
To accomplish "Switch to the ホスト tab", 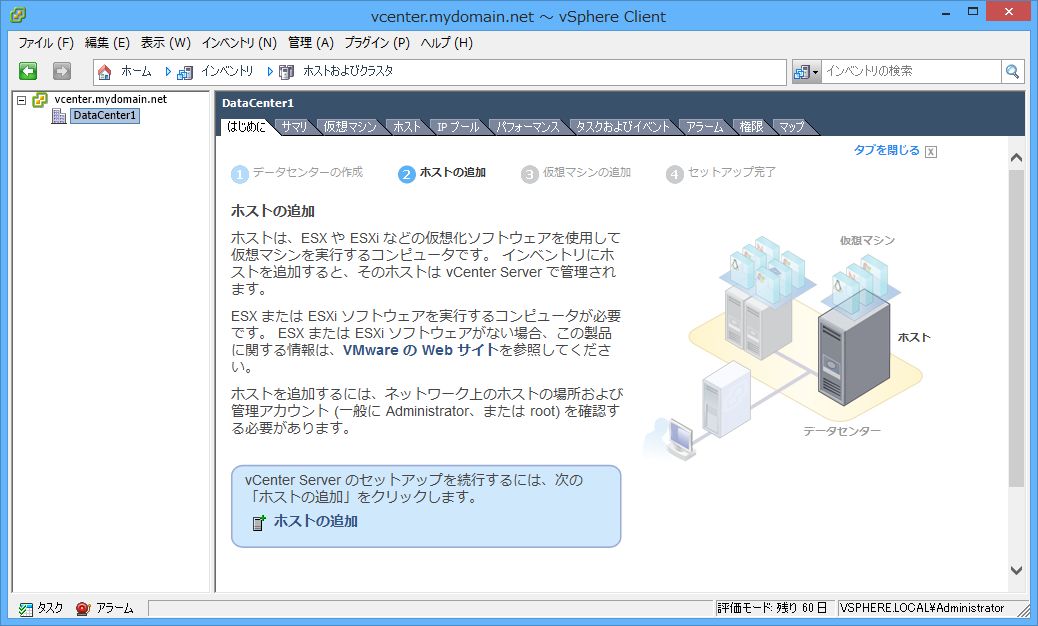I will coord(406,127).
